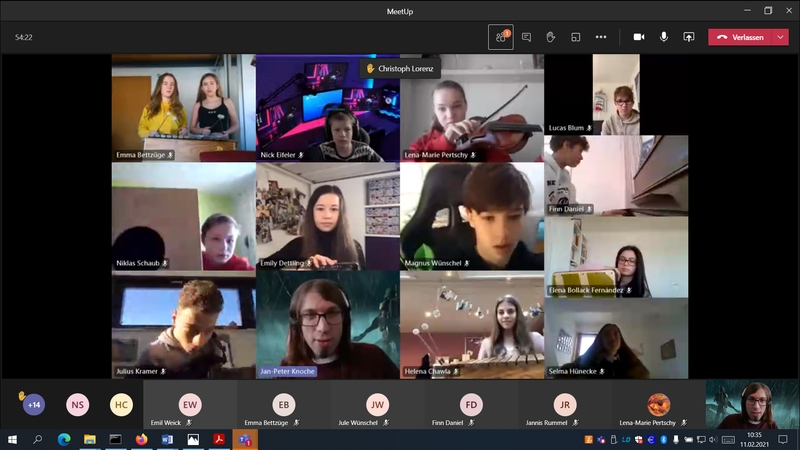Open Microsoft Edge from the taskbar
Viewport: 800px width, 450px height.
pos(64,439)
